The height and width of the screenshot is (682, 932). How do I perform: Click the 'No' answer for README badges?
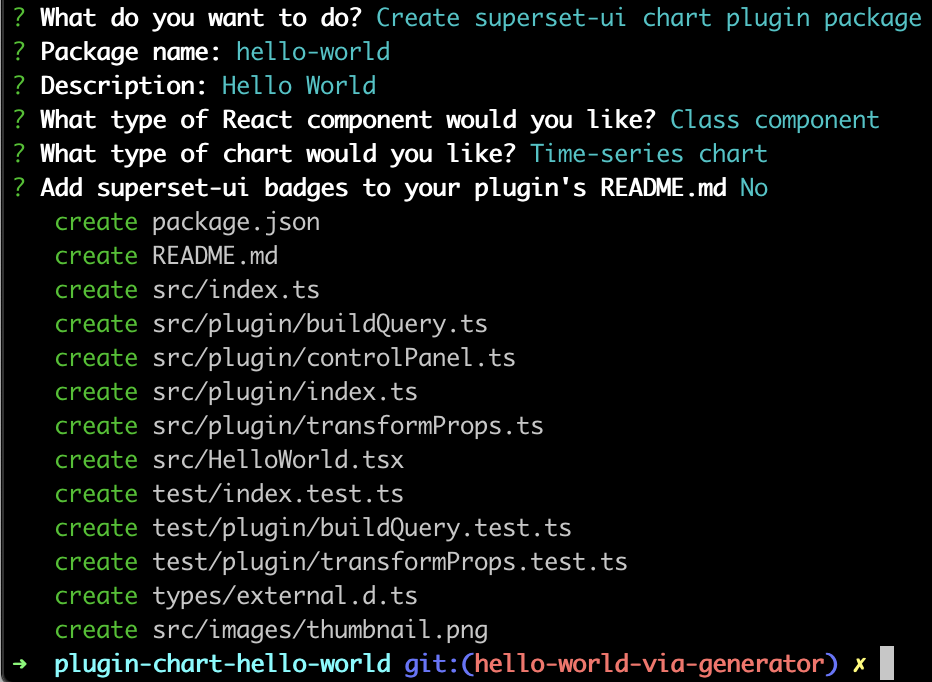pyautogui.click(x=754, y=188)
